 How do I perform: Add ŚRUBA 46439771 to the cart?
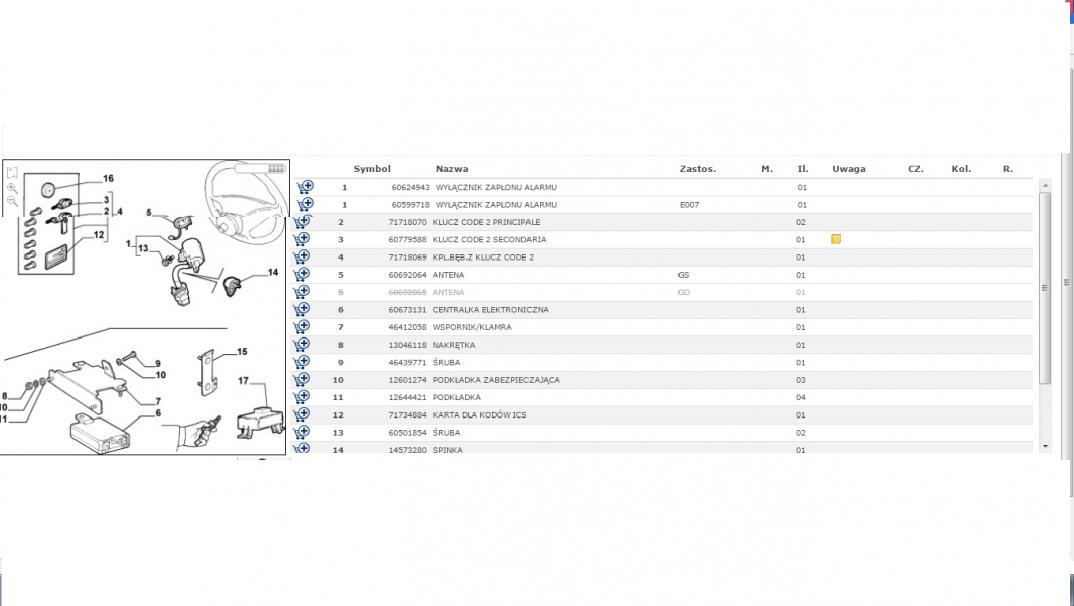point(301,362)
